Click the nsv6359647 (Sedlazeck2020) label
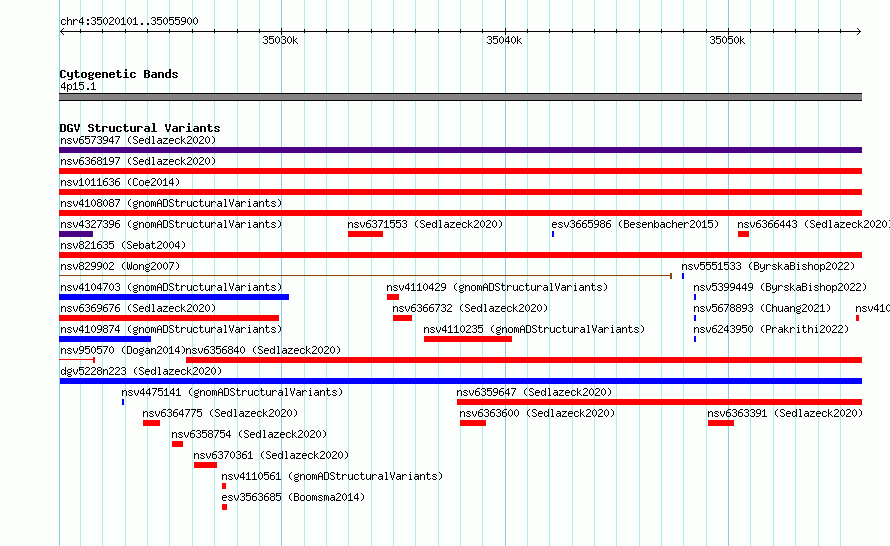The height and width of the screenshot is (546, 890). click(534, 392)
